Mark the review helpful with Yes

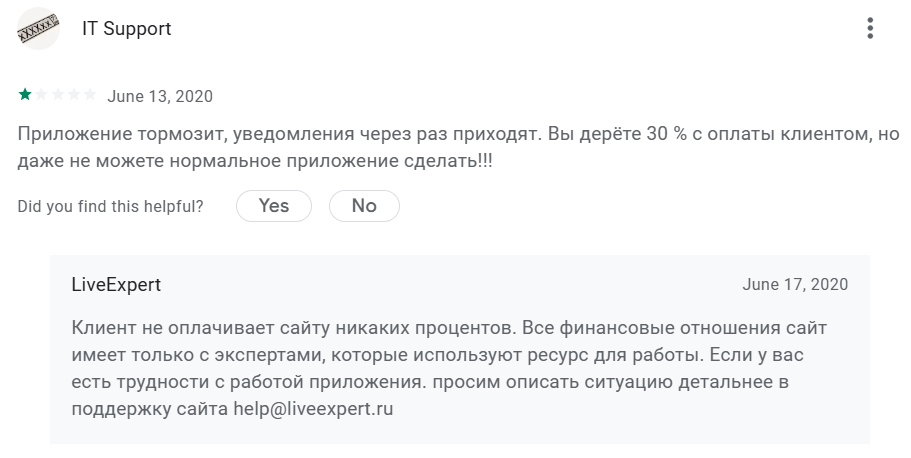click(273, 206)
